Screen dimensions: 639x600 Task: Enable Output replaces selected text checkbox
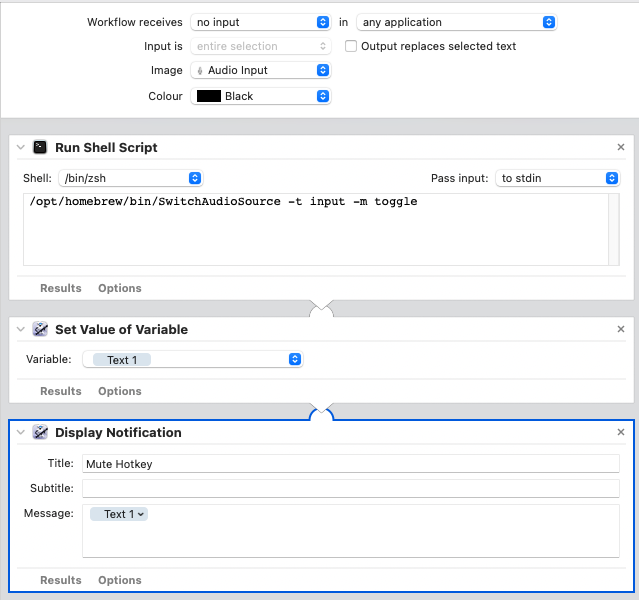pyautogui.click(x=351, y=46)
